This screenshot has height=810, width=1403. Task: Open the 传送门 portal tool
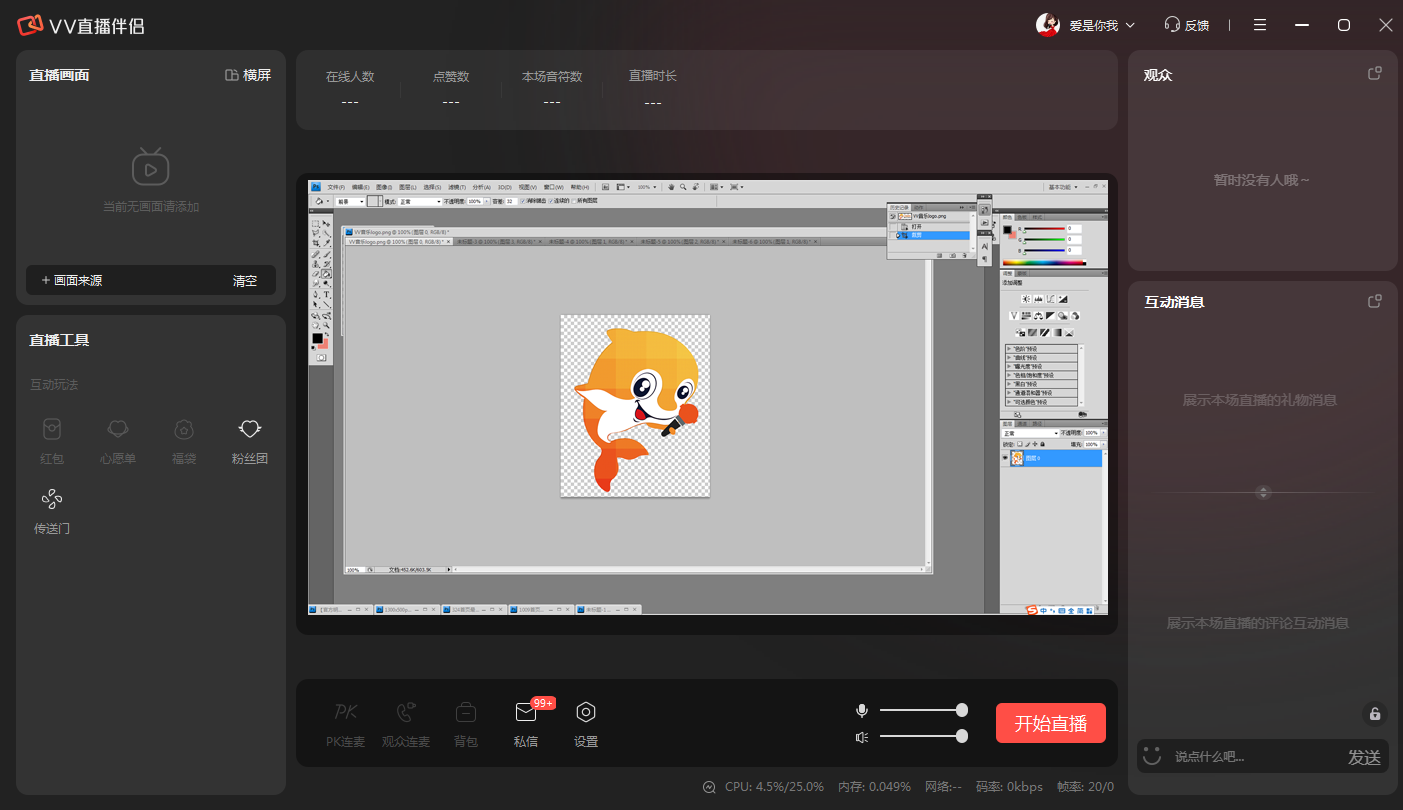coord(52,500)
